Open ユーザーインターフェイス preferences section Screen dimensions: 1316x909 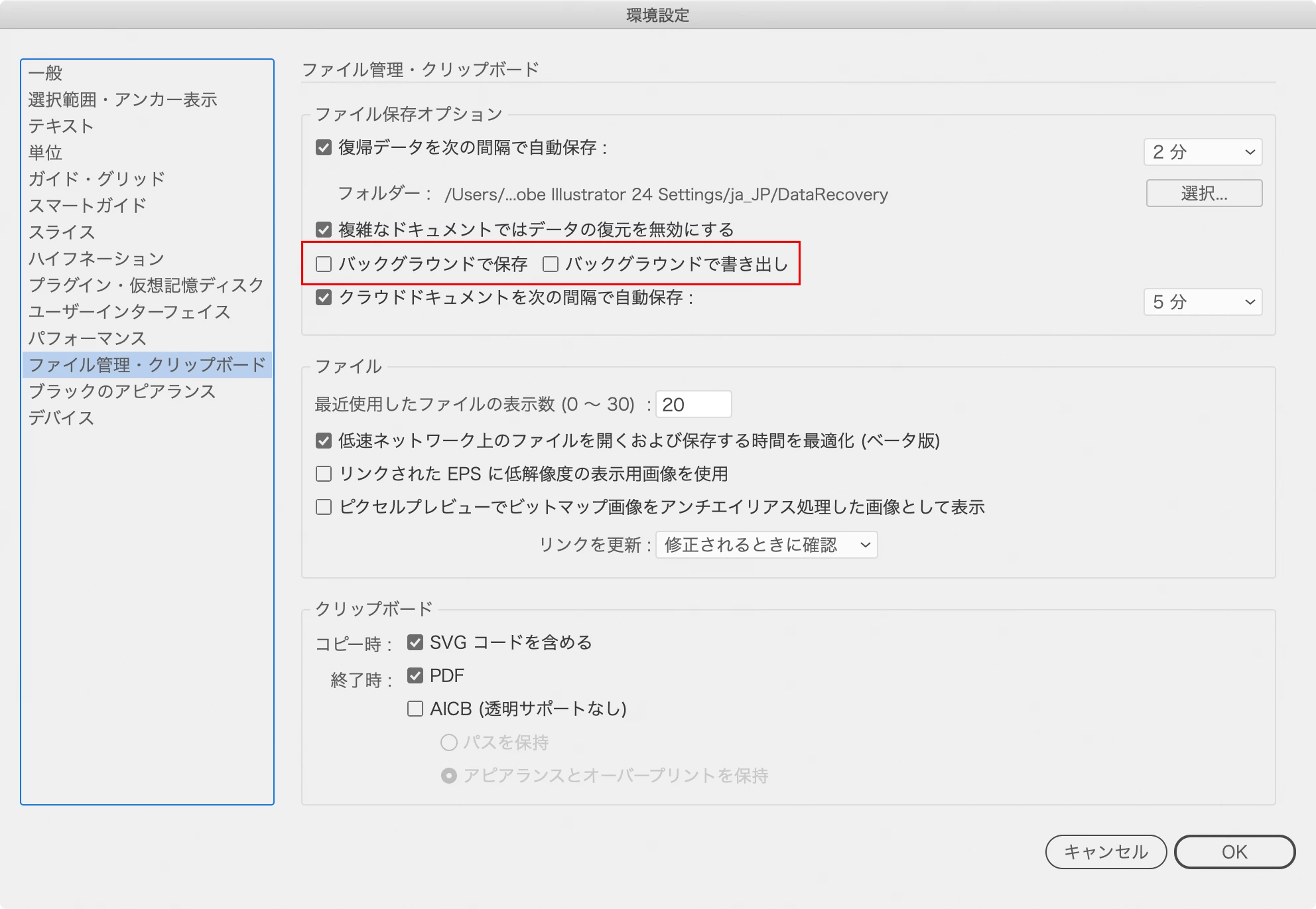129,312
